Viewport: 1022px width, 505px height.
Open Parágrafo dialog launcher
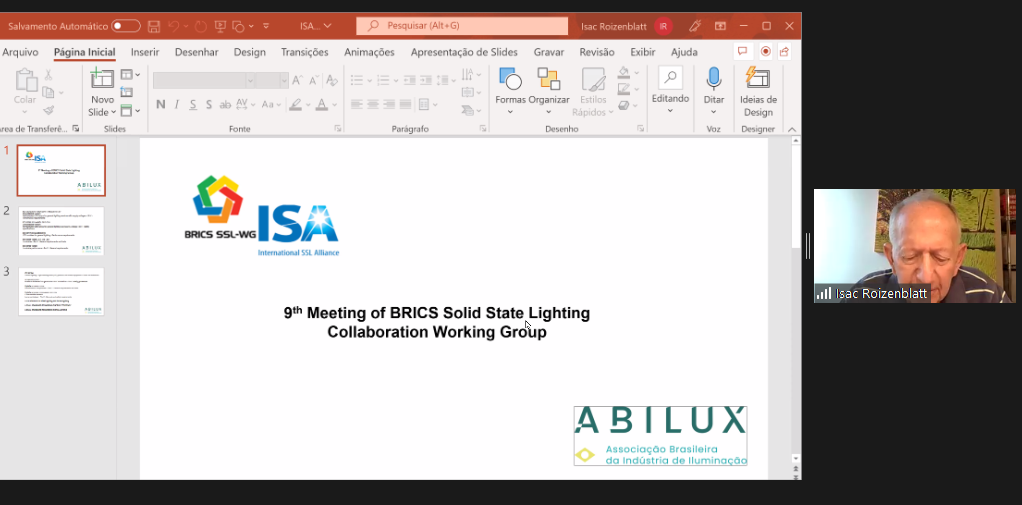pyautogui.click(x=482, y=129)
